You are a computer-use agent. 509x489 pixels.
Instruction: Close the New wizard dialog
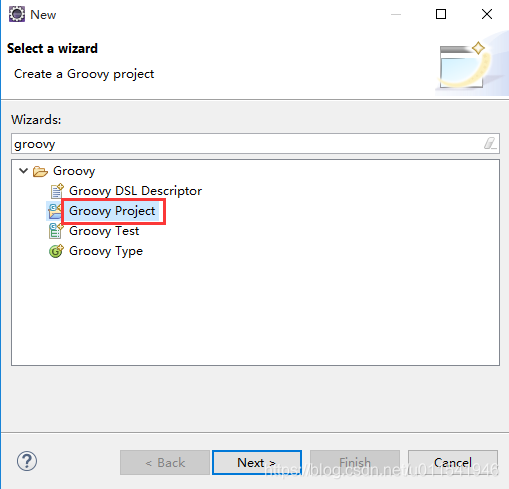click(487, 14)
